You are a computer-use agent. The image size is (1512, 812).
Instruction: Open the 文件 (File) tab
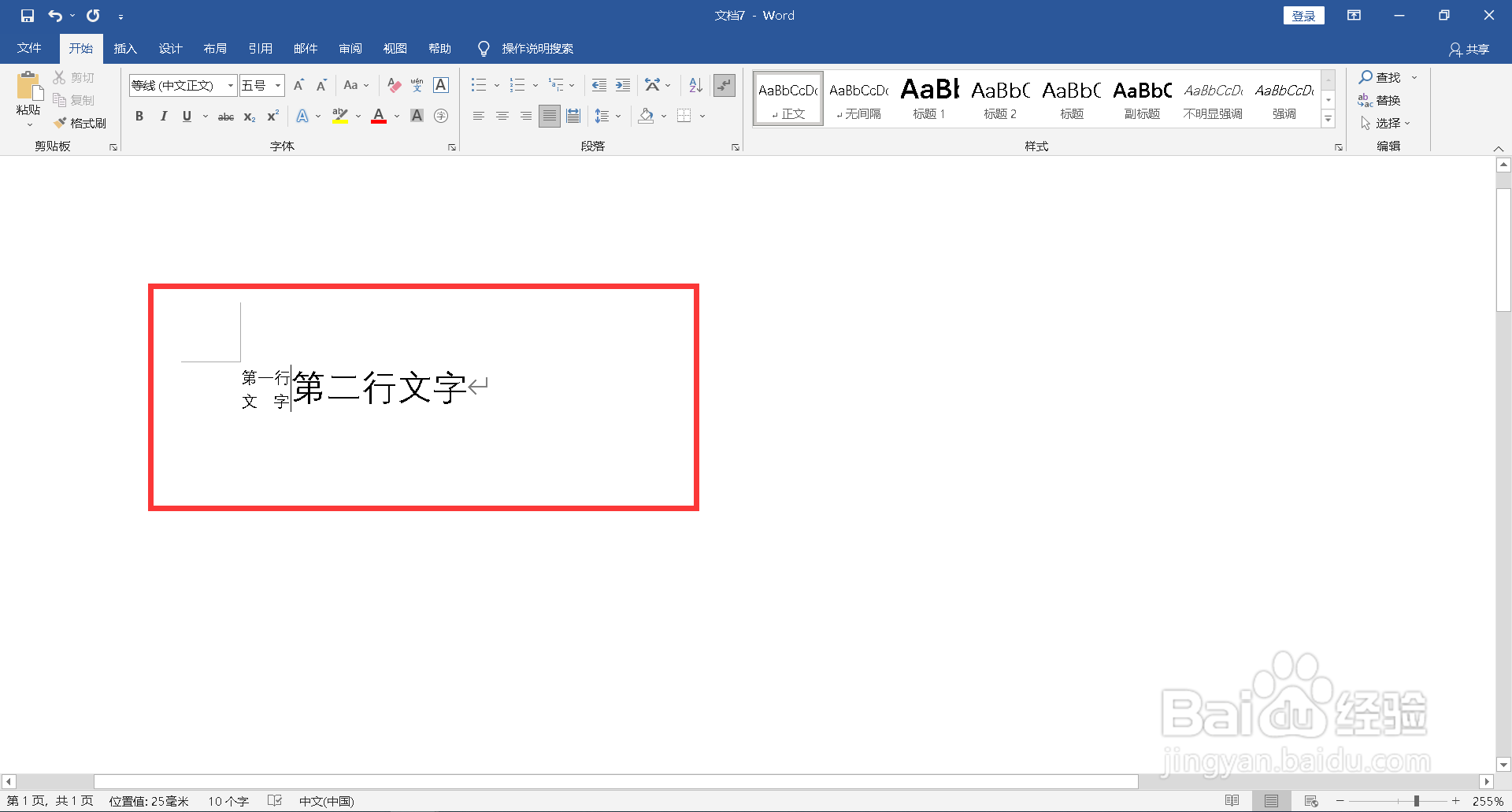(29, 48)
